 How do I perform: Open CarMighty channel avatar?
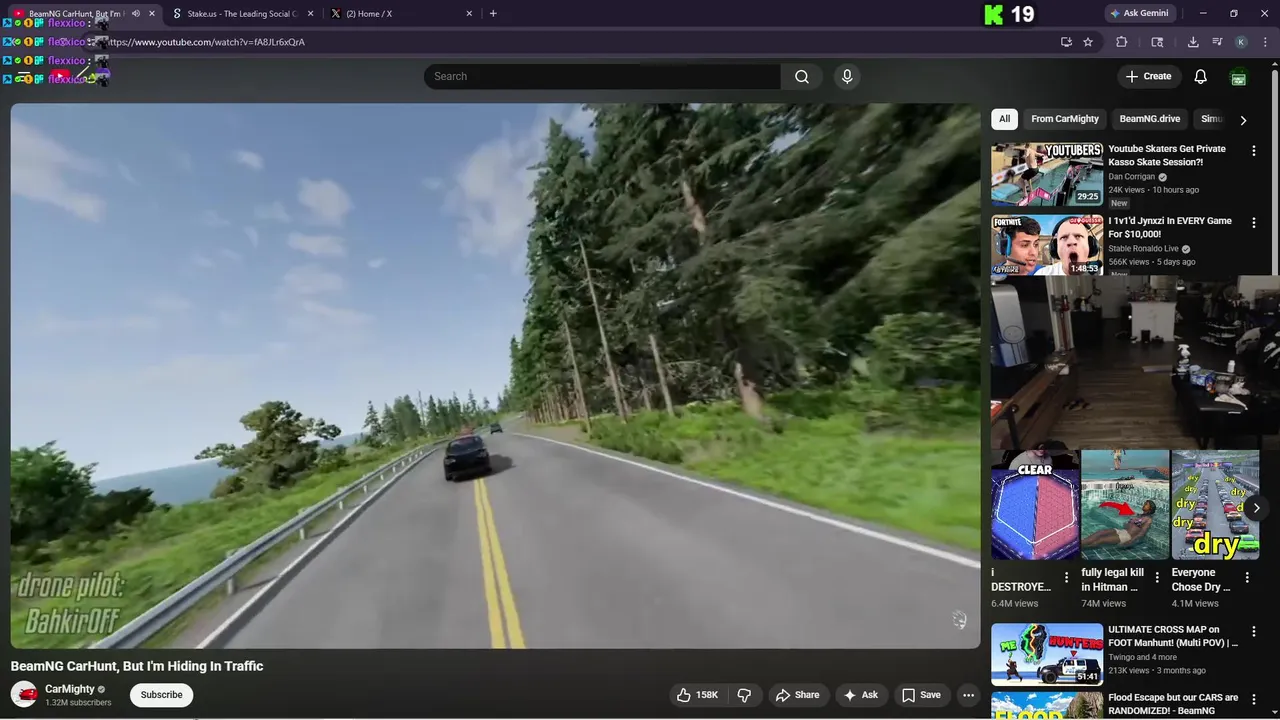coord(24,694)
